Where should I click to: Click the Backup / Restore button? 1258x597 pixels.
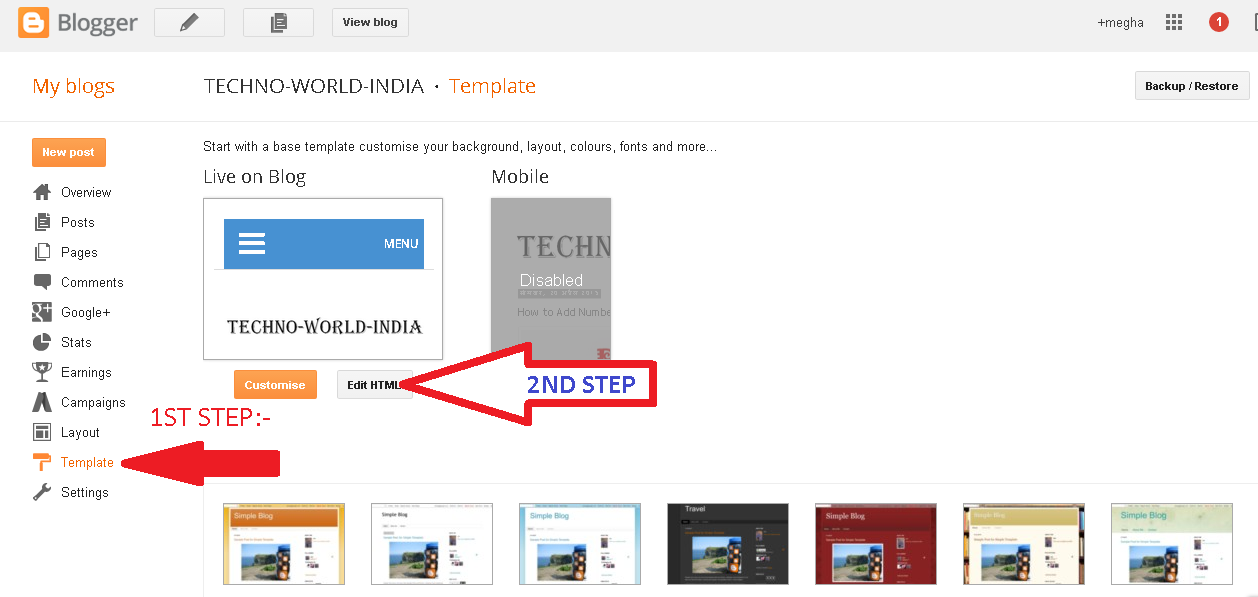coord(1192,86)
